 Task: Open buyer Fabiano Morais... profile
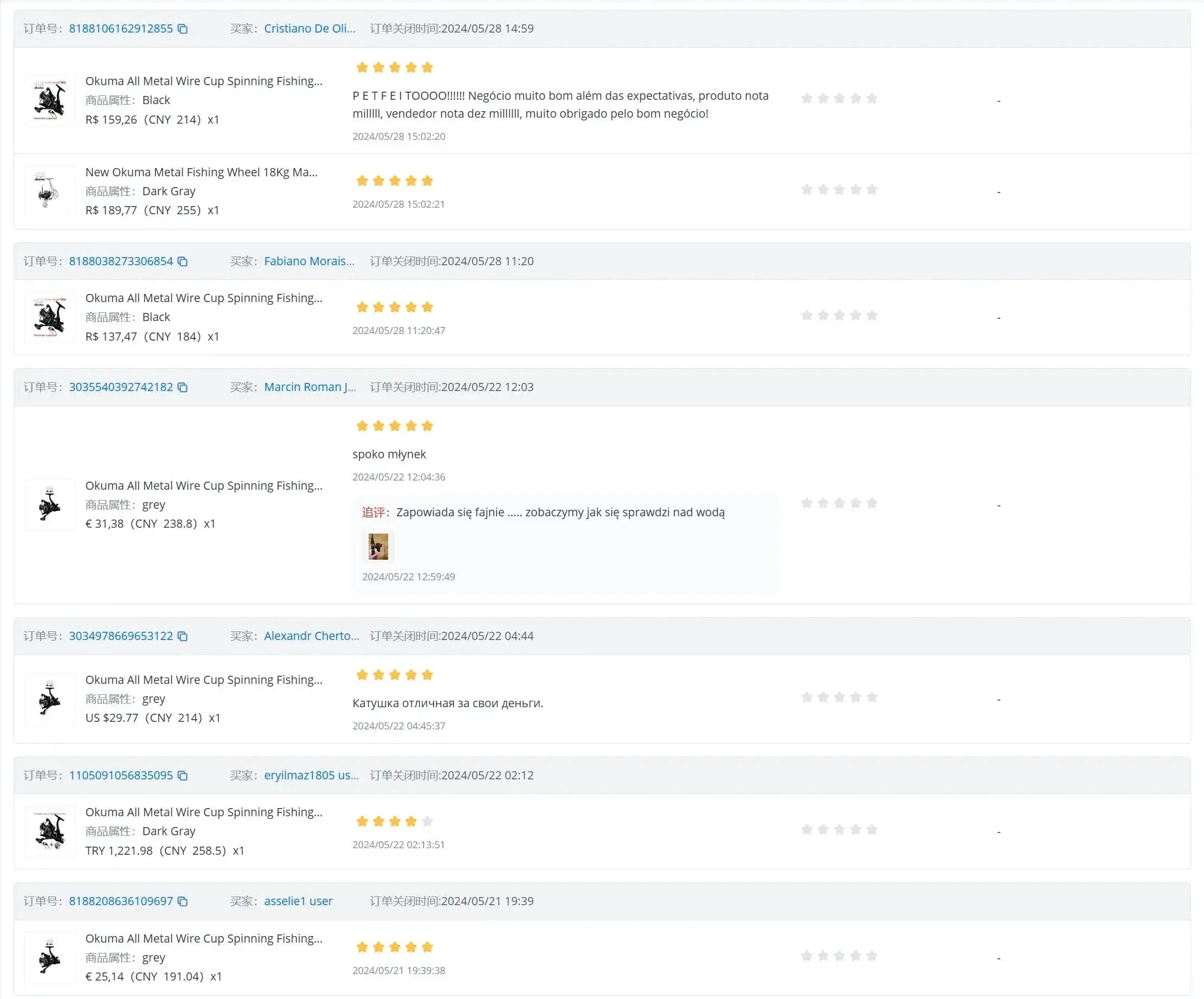tap(309, 261)
